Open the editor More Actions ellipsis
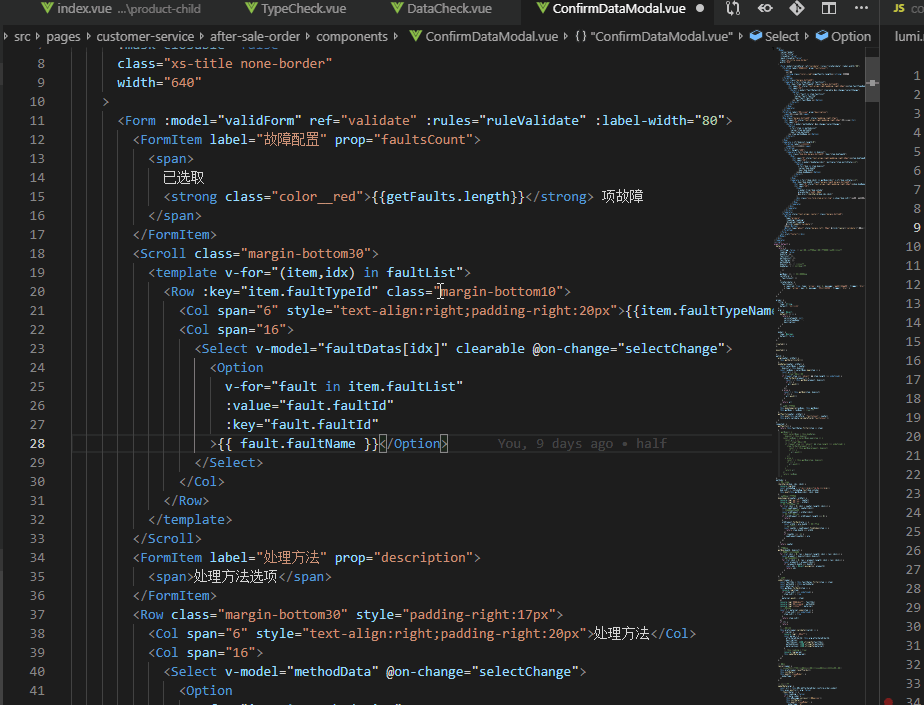The image size is (924, 705). (861, 8)
